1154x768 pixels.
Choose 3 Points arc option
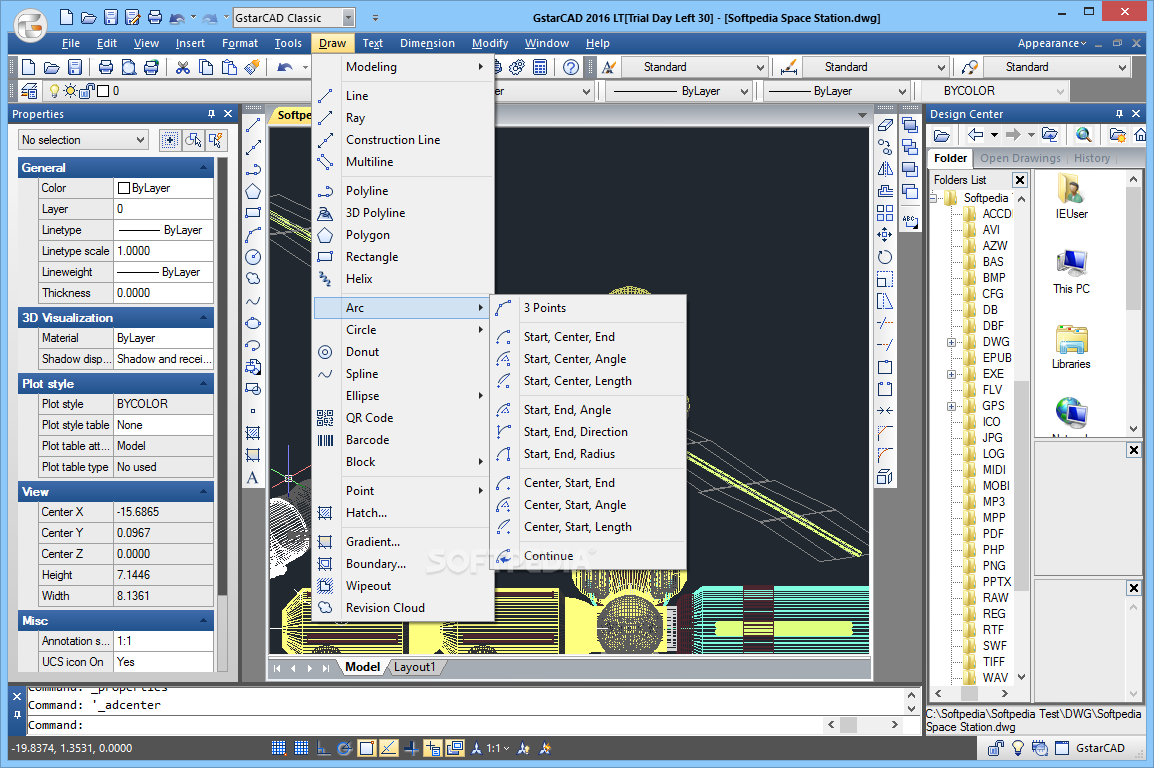pyautogui.click(x=545, y=308)
